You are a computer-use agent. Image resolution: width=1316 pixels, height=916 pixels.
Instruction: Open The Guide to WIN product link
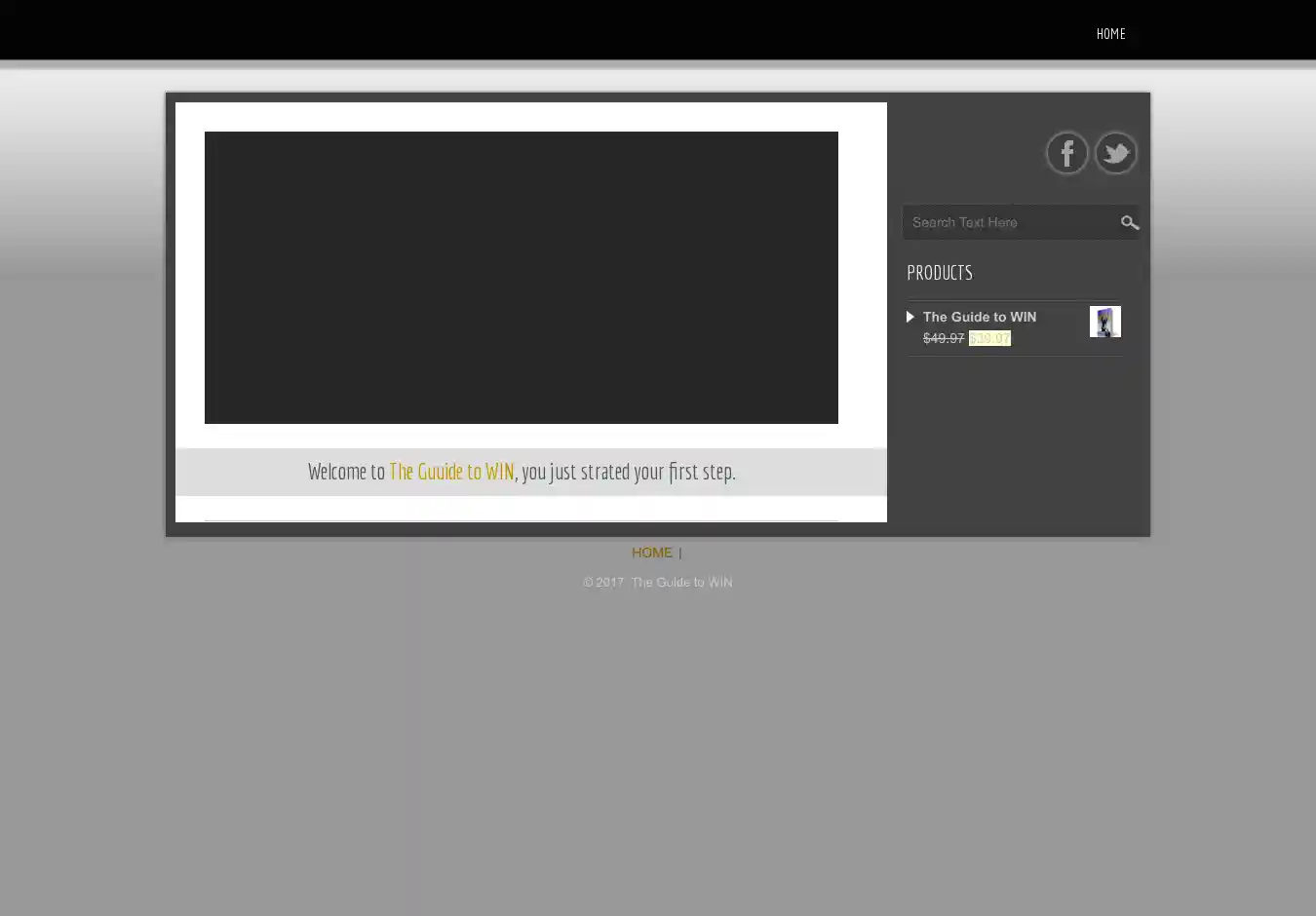tap(979, 317)
